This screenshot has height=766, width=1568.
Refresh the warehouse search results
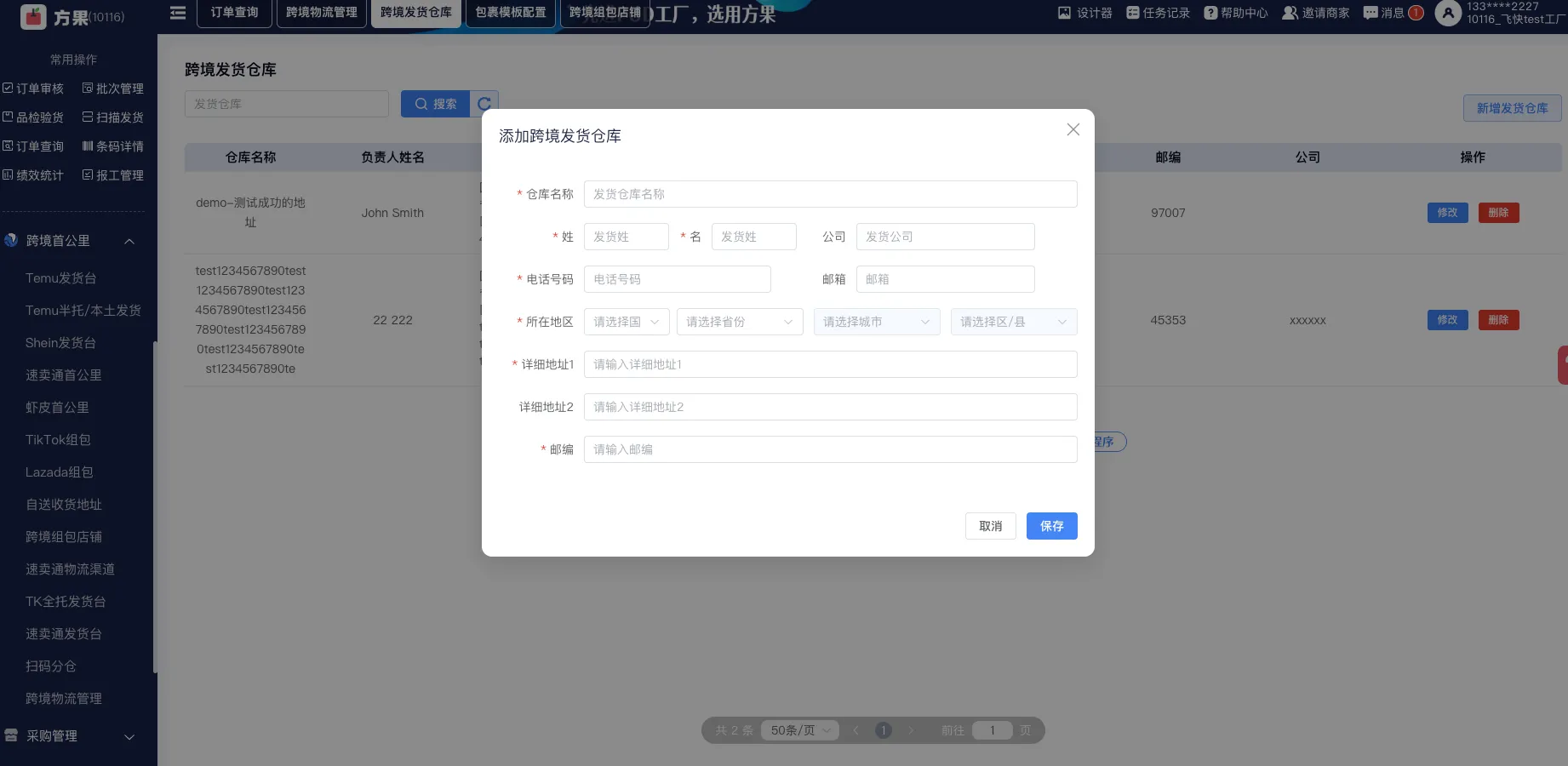pyautogui.click(x=484, y=103)
